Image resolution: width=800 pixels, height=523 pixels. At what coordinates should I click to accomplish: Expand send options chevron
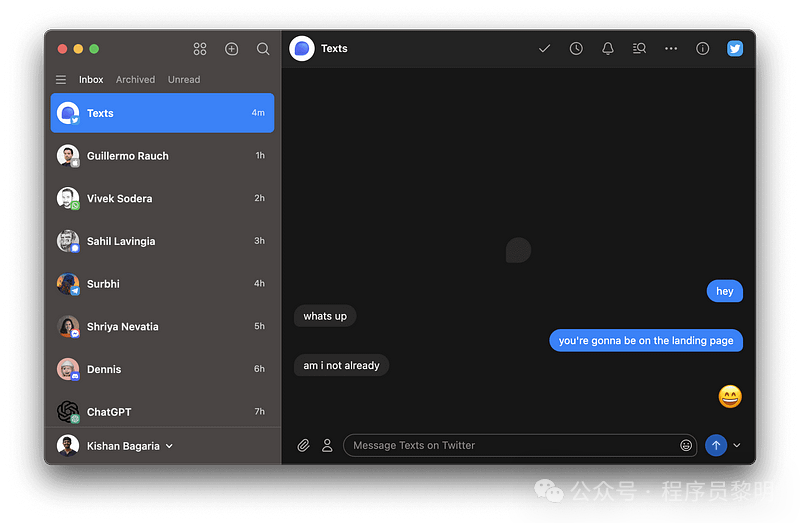pos(737,445)
